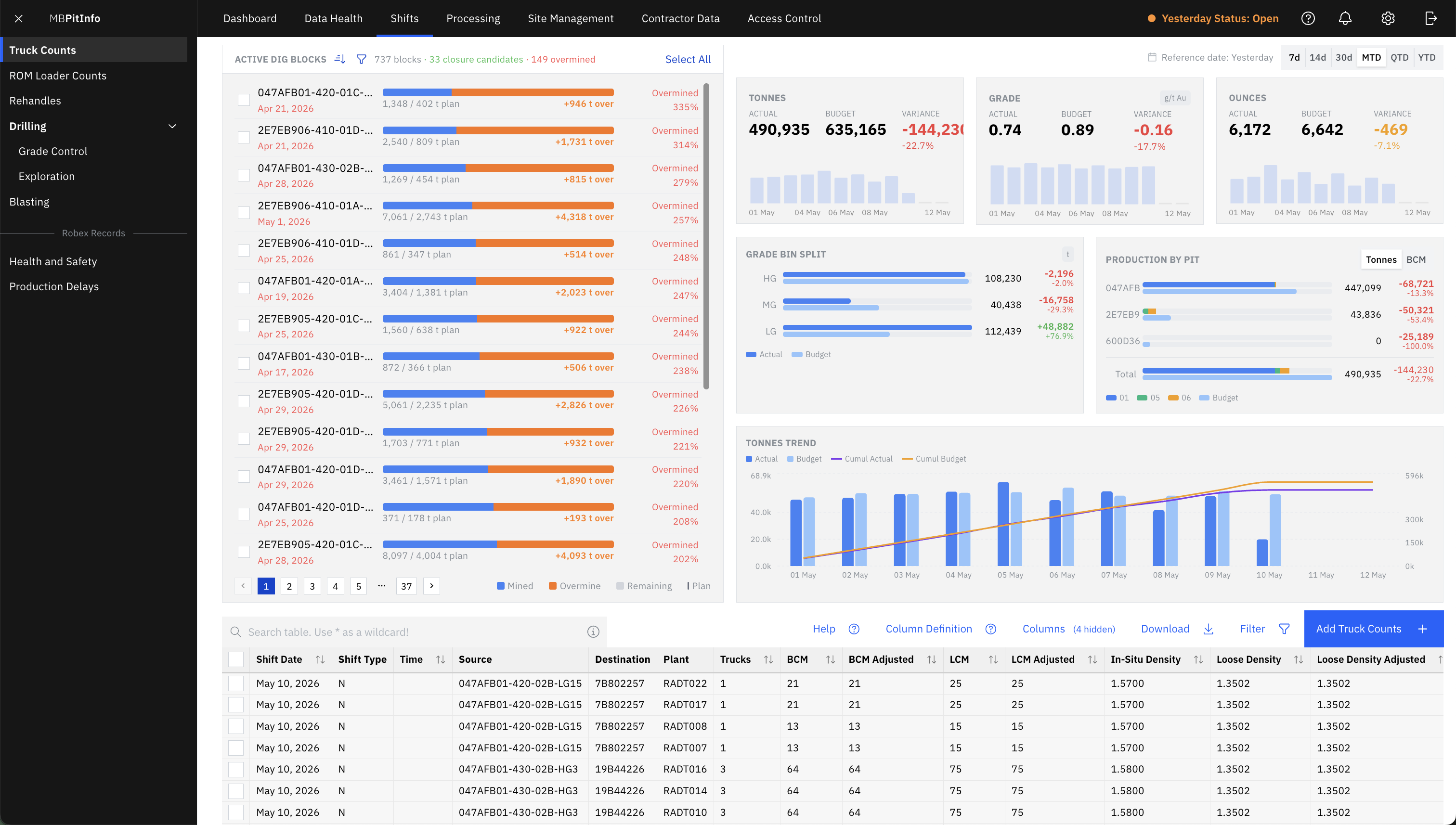
Task: Tick checkbox for block 2E7EB906-410-01A
Action: point(244,213)
